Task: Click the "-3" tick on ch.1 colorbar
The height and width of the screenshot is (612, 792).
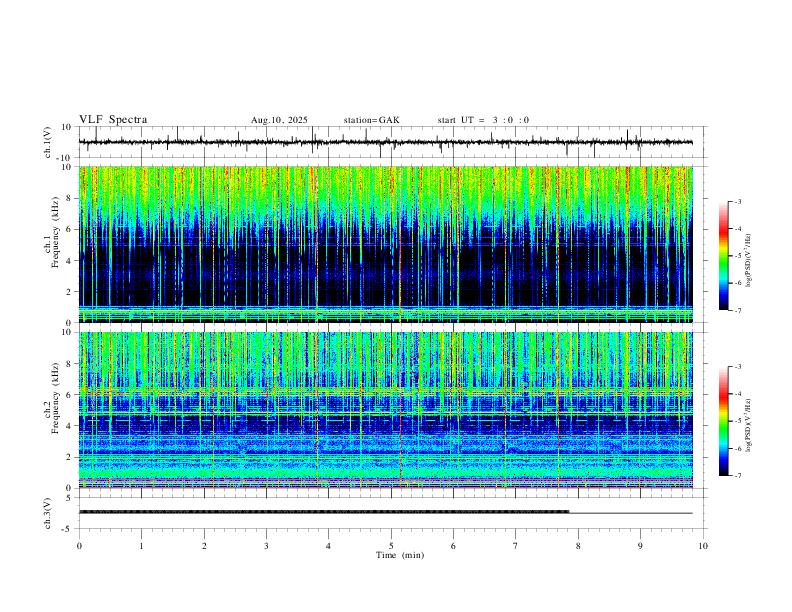Action: [x=737, y=201]
